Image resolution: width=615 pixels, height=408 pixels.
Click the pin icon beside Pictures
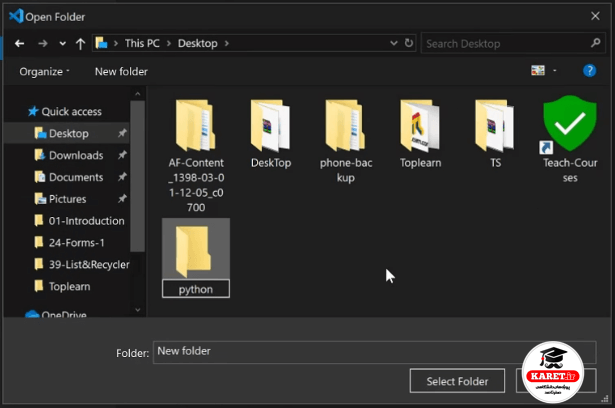tap(122, 199)
